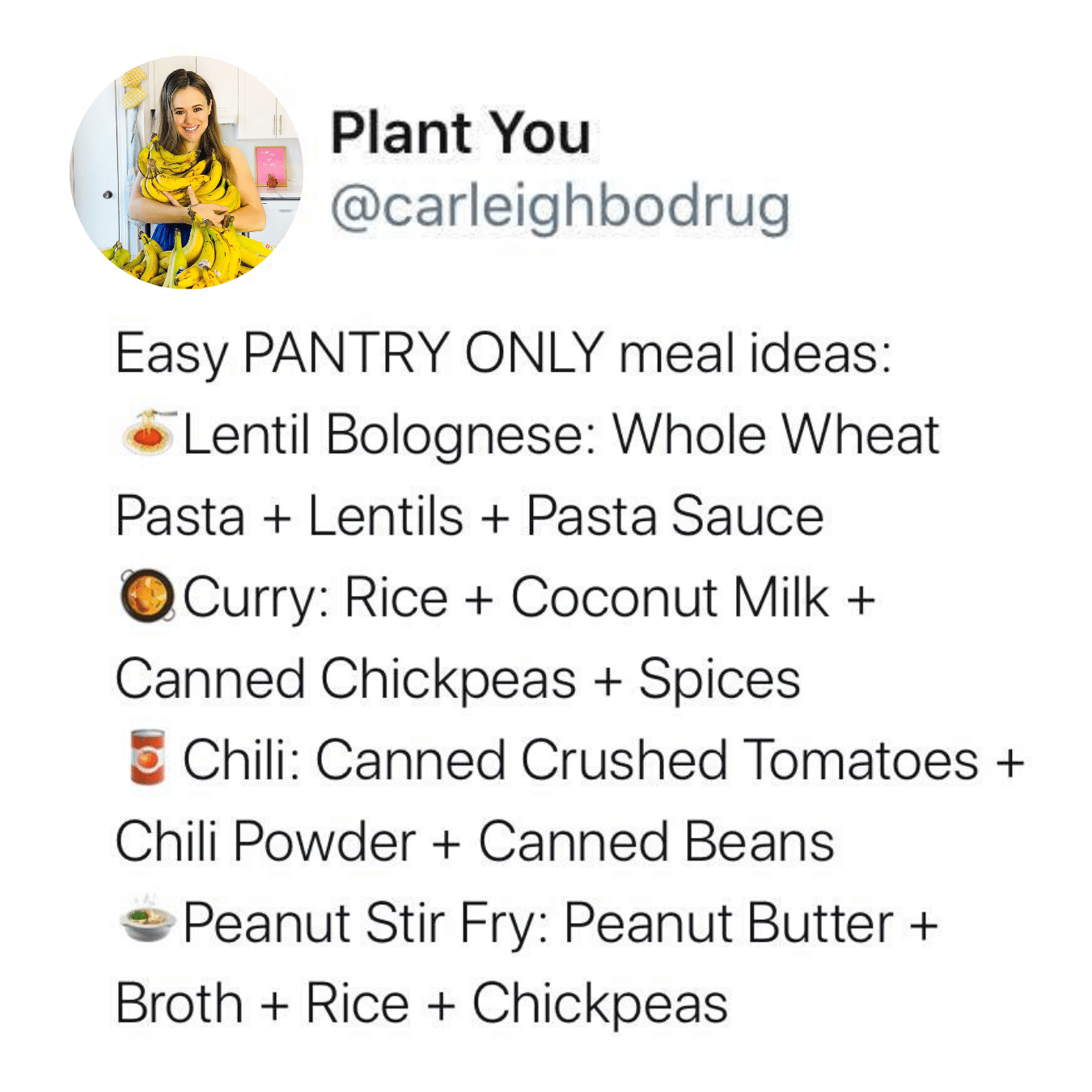
Task: Click the canned food emoji
Action: (147, 757)
